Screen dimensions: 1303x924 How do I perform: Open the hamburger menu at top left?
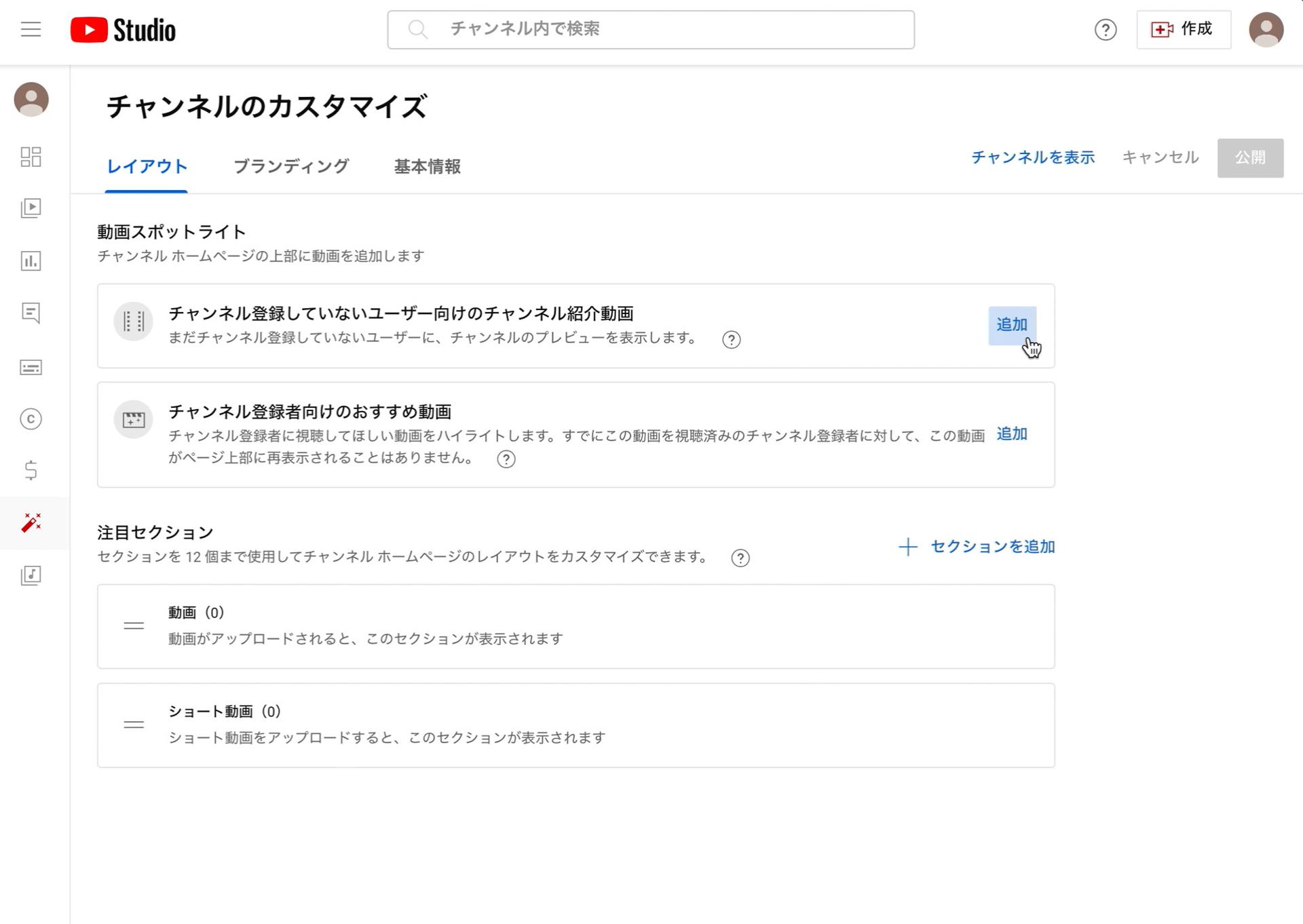[30, 29]
